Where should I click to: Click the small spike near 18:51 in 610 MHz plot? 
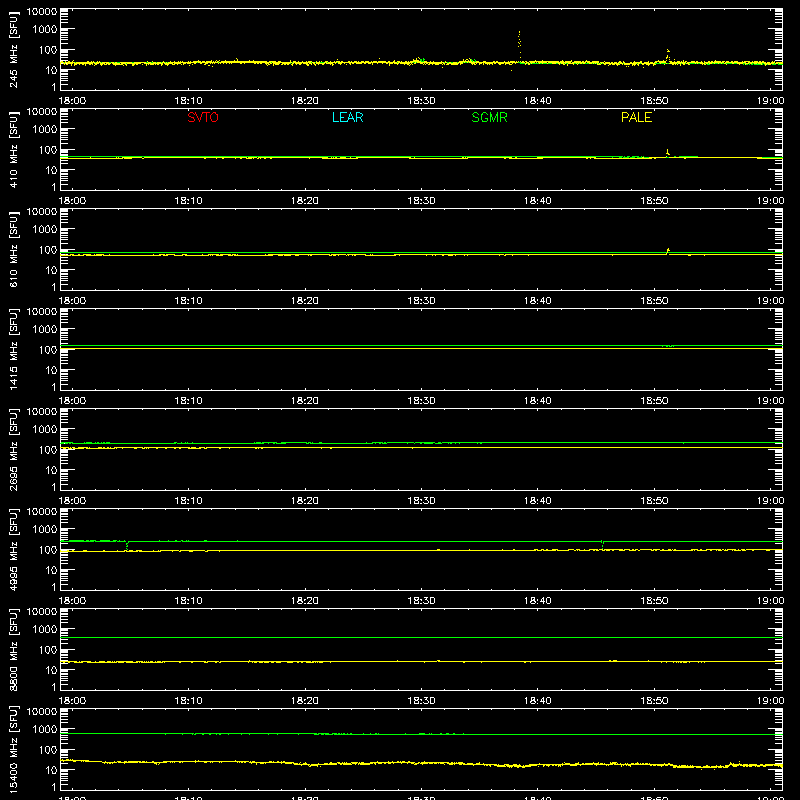[x=668, y=251]
